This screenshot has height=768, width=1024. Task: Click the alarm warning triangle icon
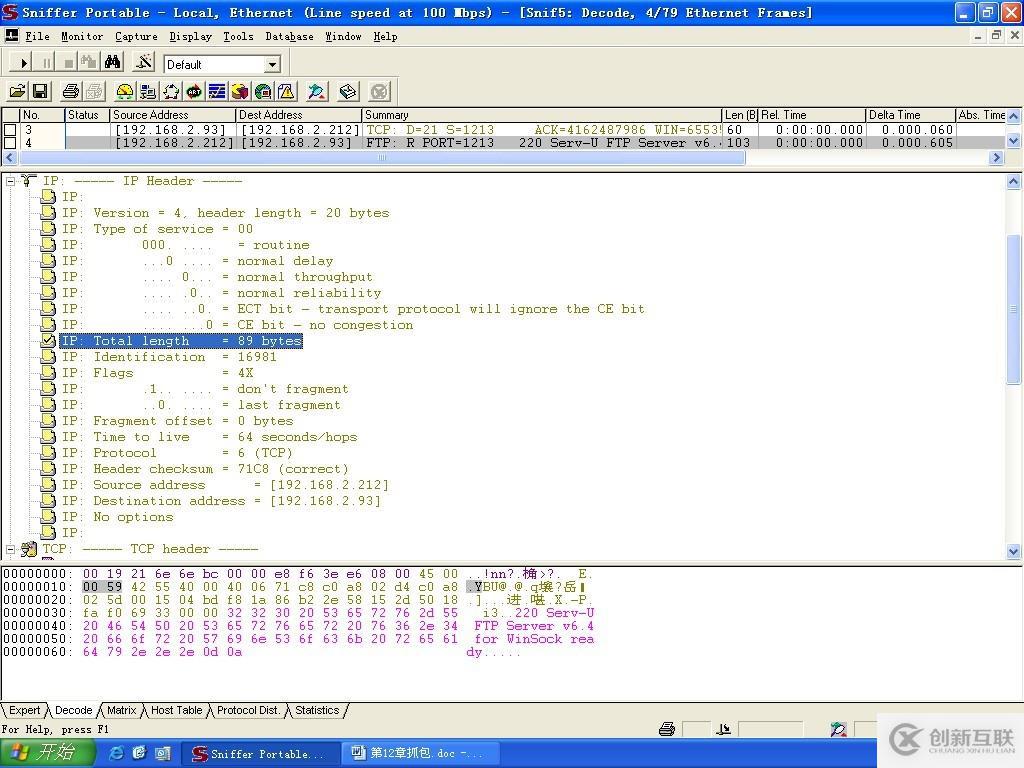286,92
